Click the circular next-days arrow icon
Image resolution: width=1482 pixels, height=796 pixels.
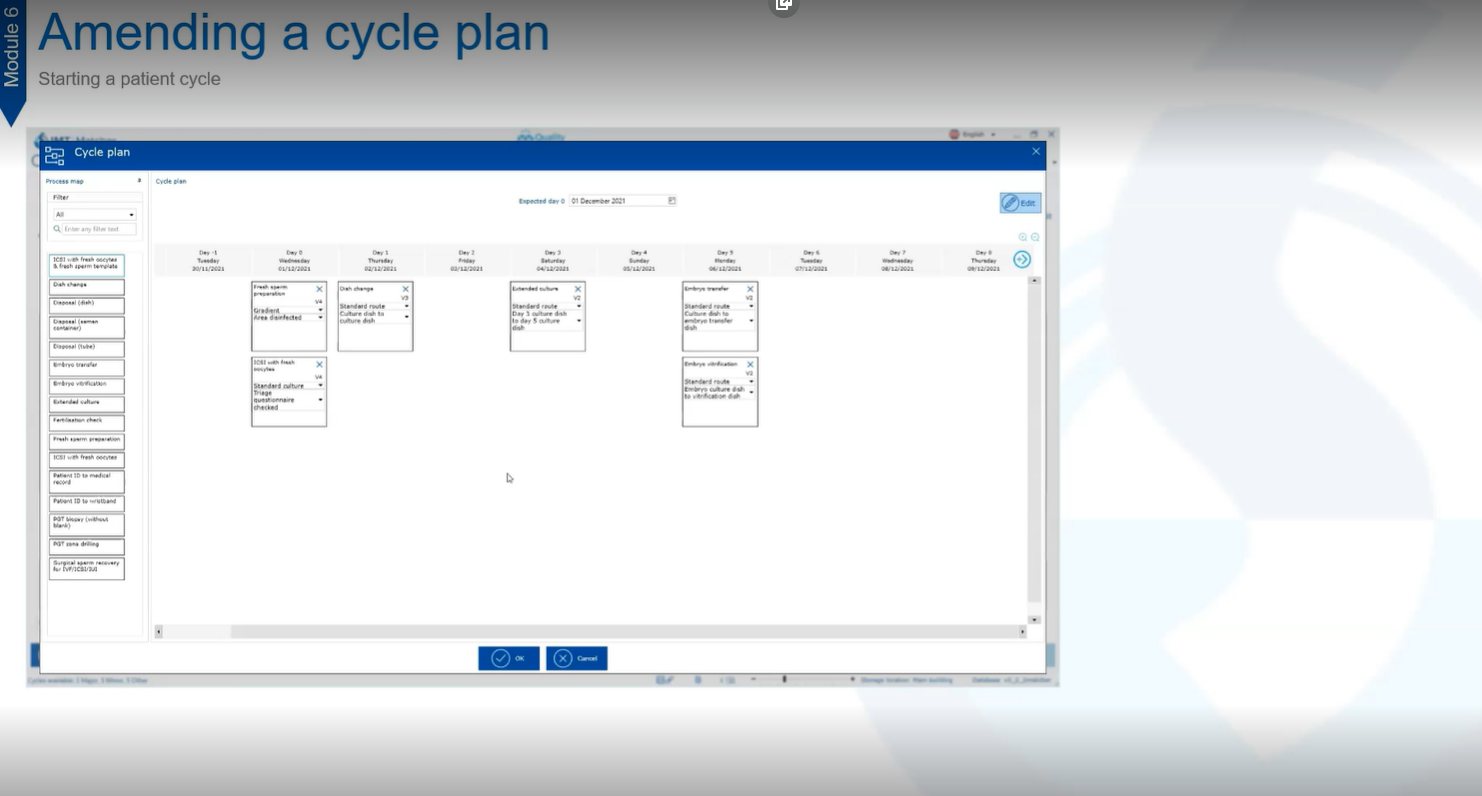[1022, 259]
